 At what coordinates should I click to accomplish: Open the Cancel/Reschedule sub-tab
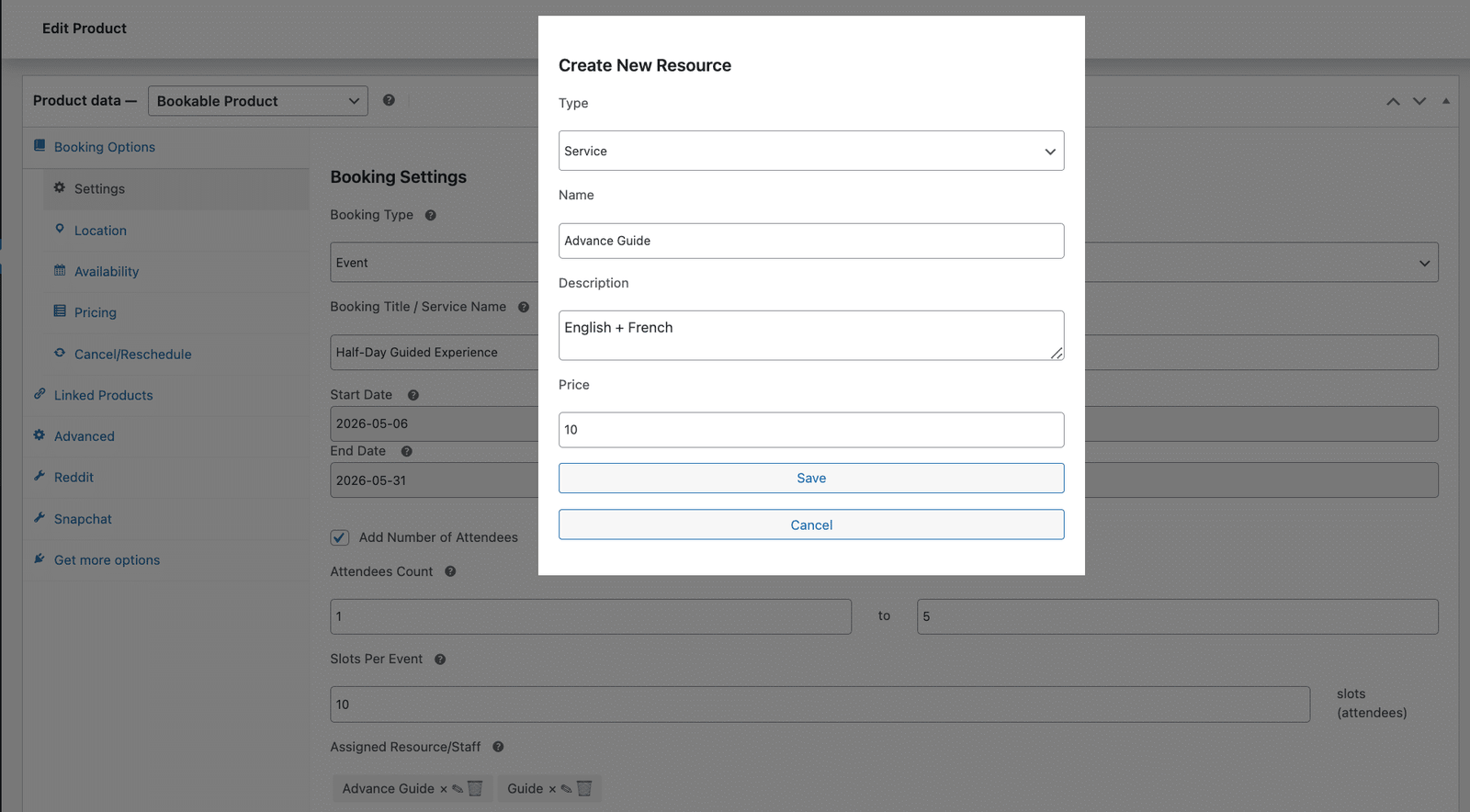(x=132, y=355)
